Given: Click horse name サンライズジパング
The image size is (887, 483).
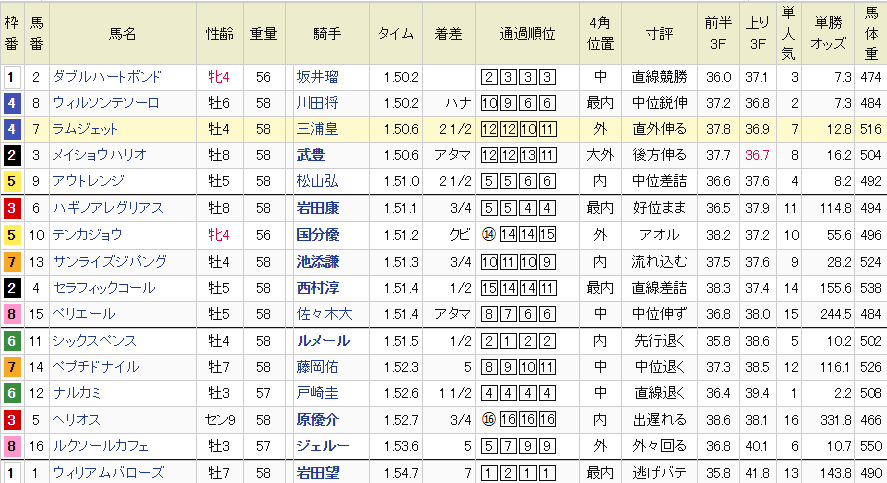Looking at the screenshot, I should tap(108, 261).
